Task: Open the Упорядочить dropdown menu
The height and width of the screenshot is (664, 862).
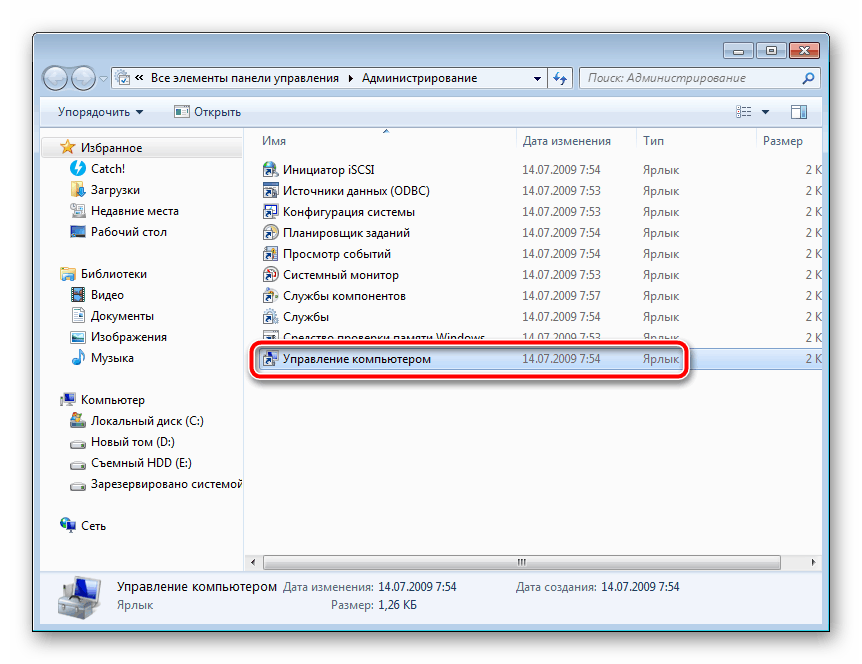Action: click(x=100, y=112)
